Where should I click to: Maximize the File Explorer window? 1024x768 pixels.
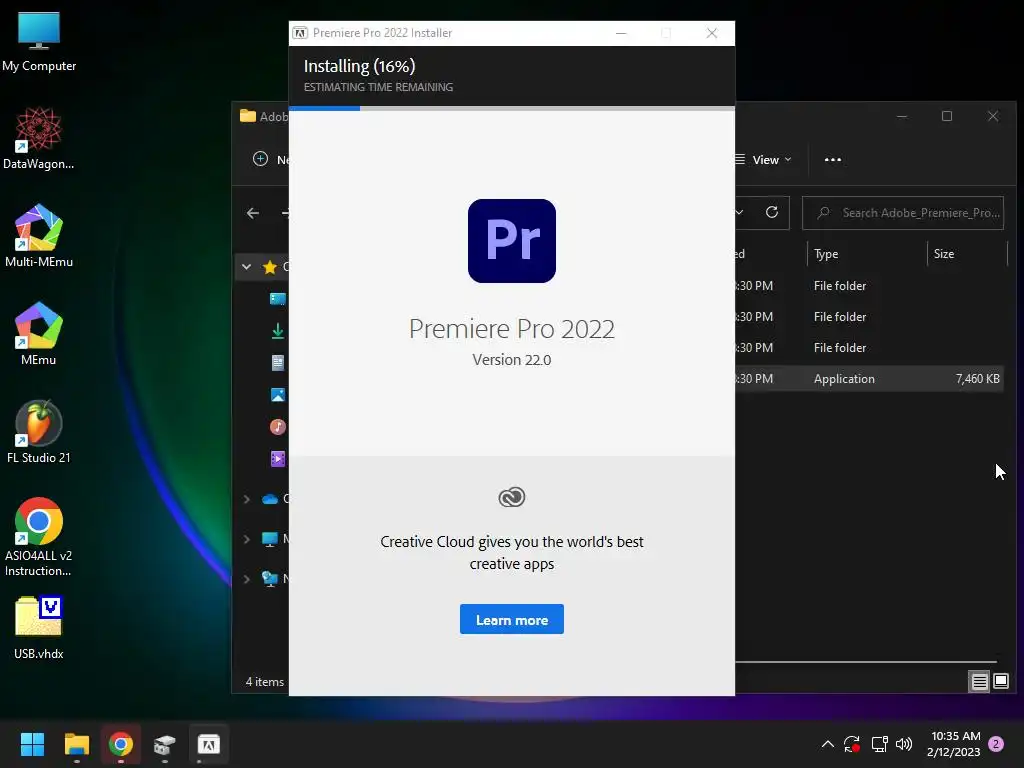(947, 116)
